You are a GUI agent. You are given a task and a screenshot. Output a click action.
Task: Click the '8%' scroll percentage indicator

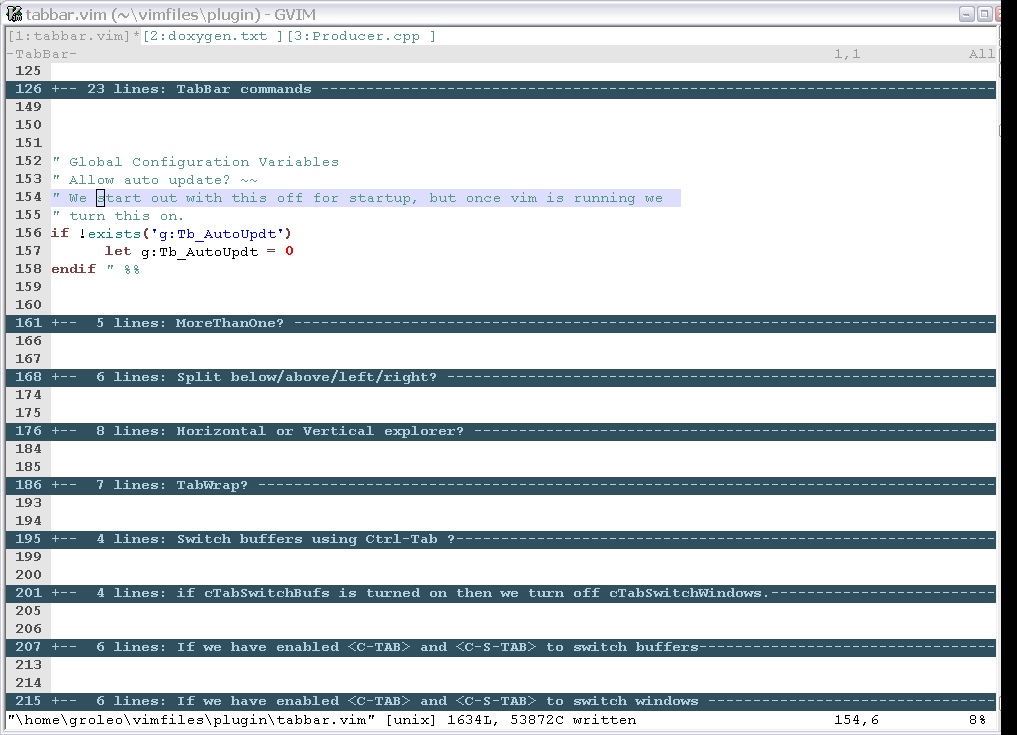977,720
